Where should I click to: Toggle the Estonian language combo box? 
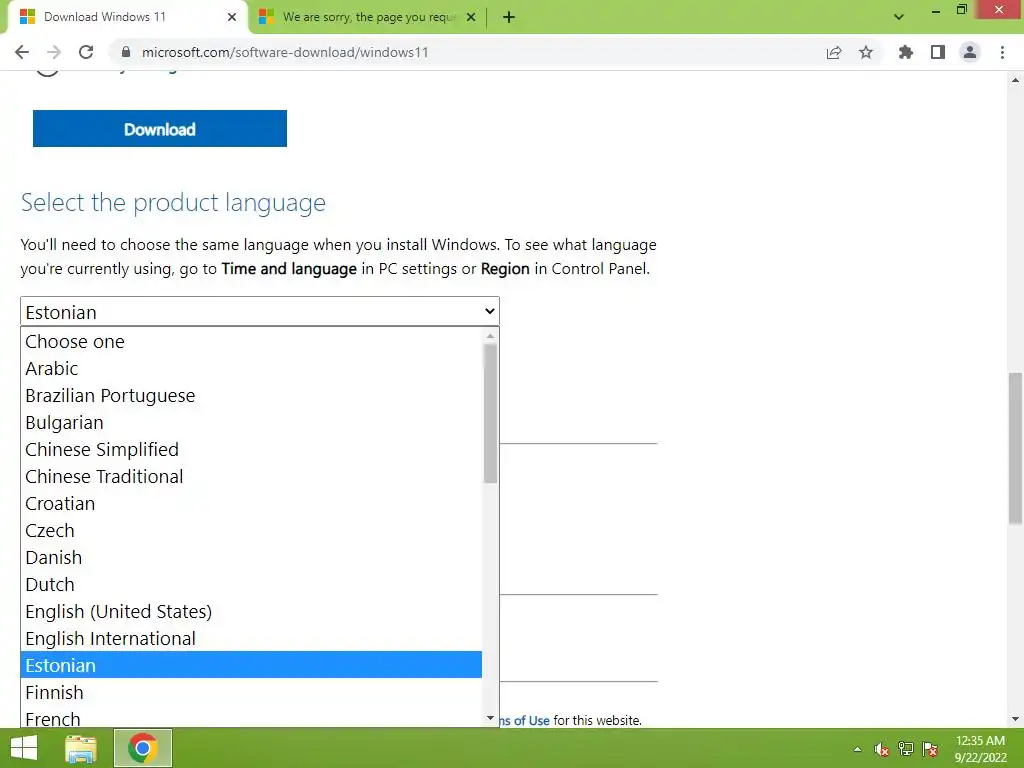pyautogui.click(x=260, y=312)
